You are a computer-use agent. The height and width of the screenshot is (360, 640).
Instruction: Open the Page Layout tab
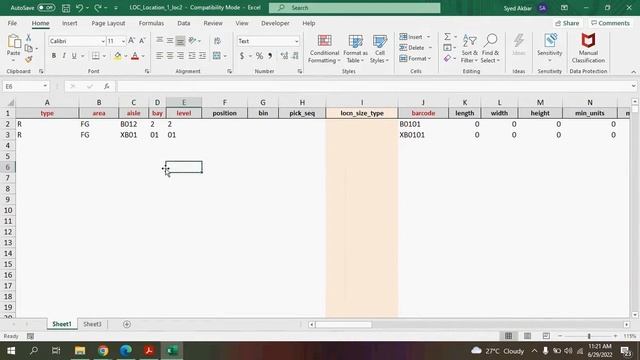click(108, 23)
